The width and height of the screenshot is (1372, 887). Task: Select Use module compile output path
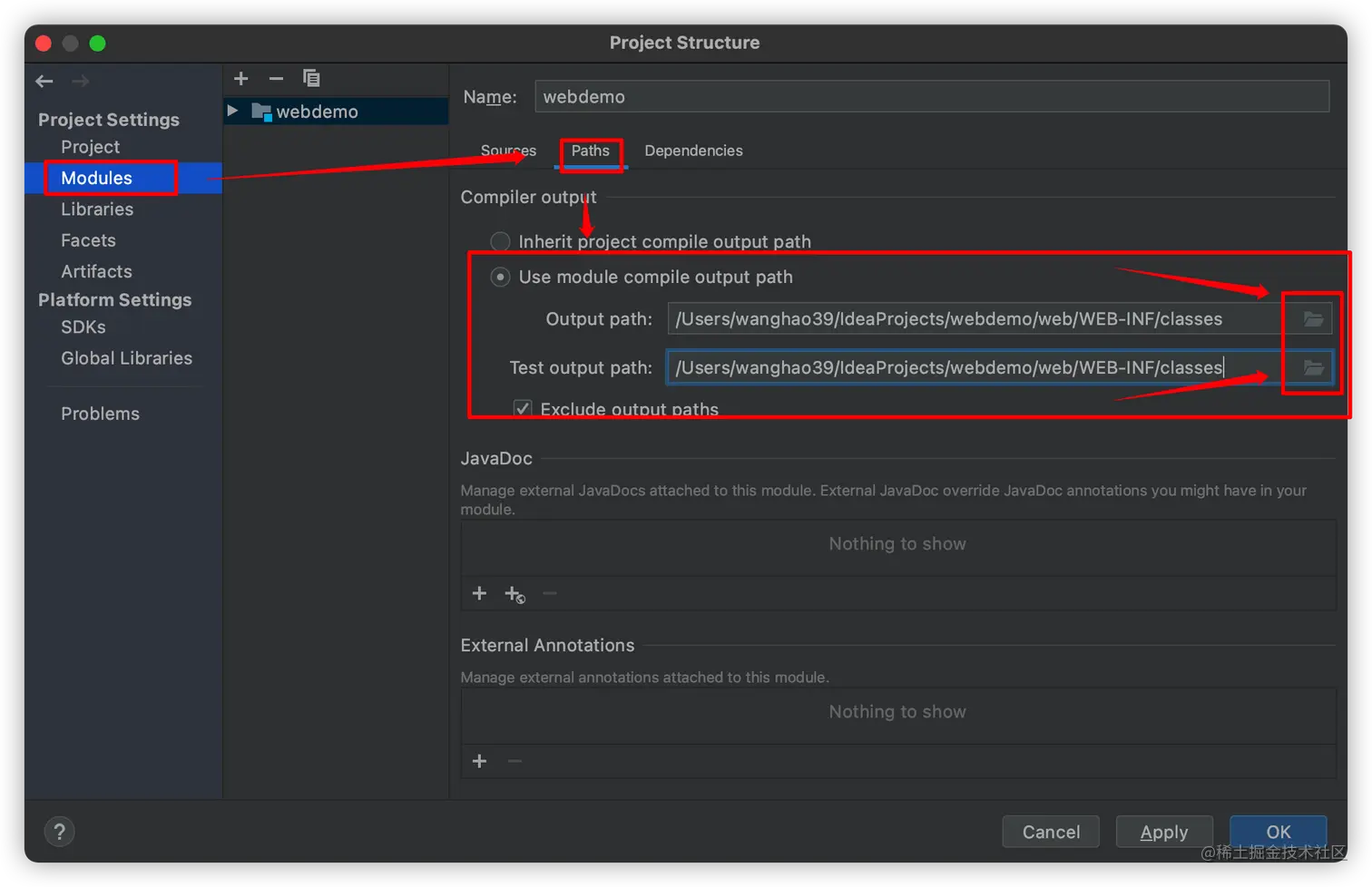click(x=500, y=277)
